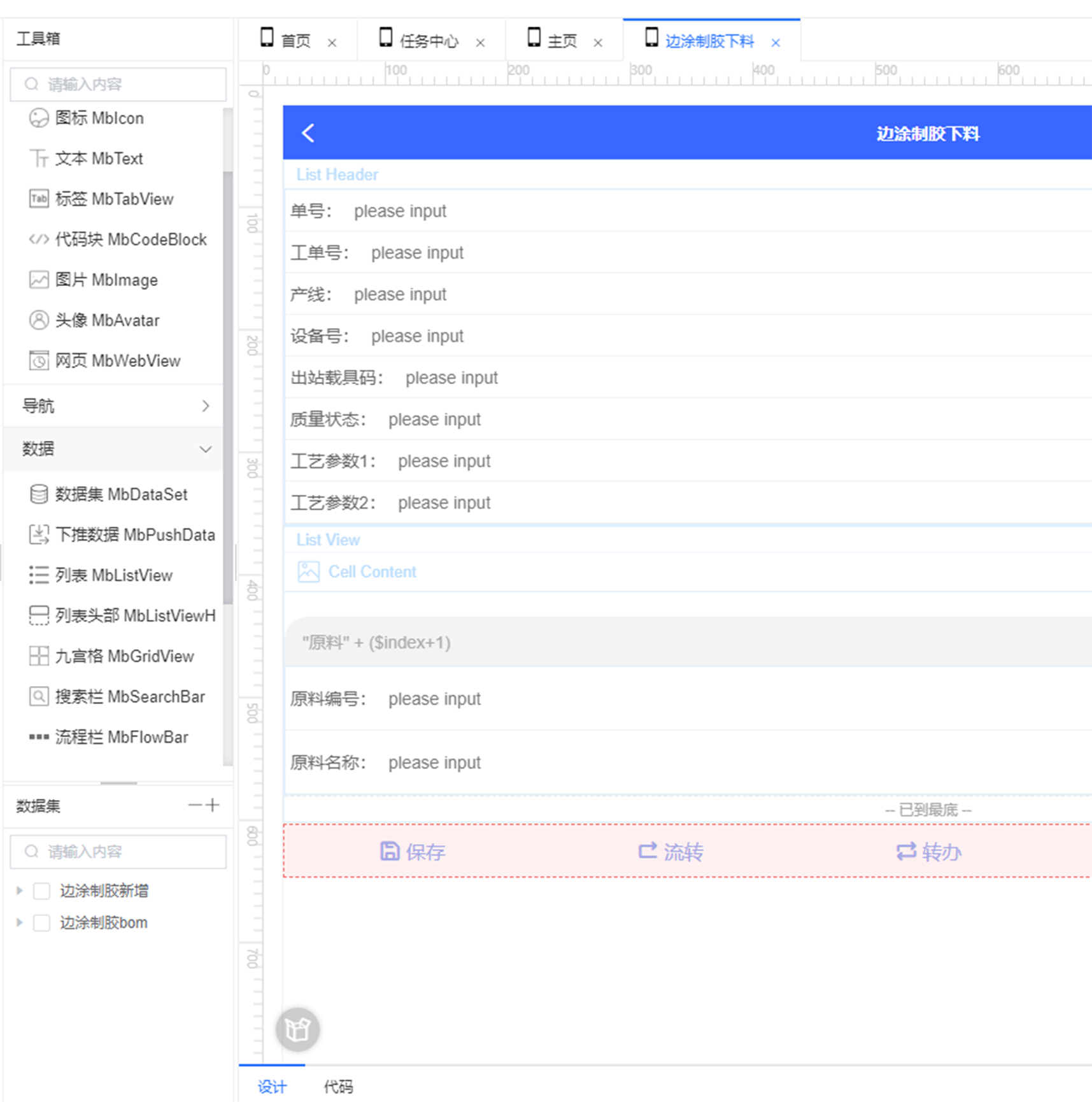This screenshot has height=1102, width=1092.
Task: Click the floating cube button on canvas
Action: (297, 1029)
